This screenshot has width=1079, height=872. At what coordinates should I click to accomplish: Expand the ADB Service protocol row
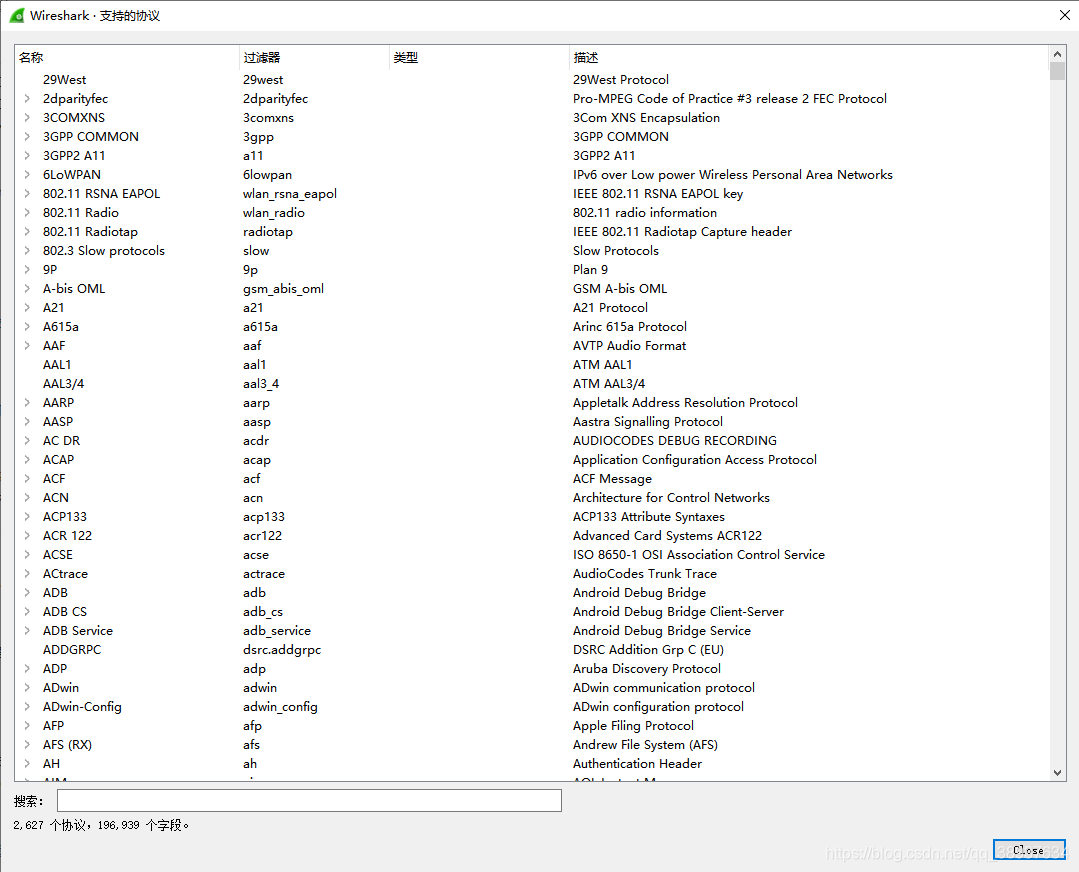(28, 630)
